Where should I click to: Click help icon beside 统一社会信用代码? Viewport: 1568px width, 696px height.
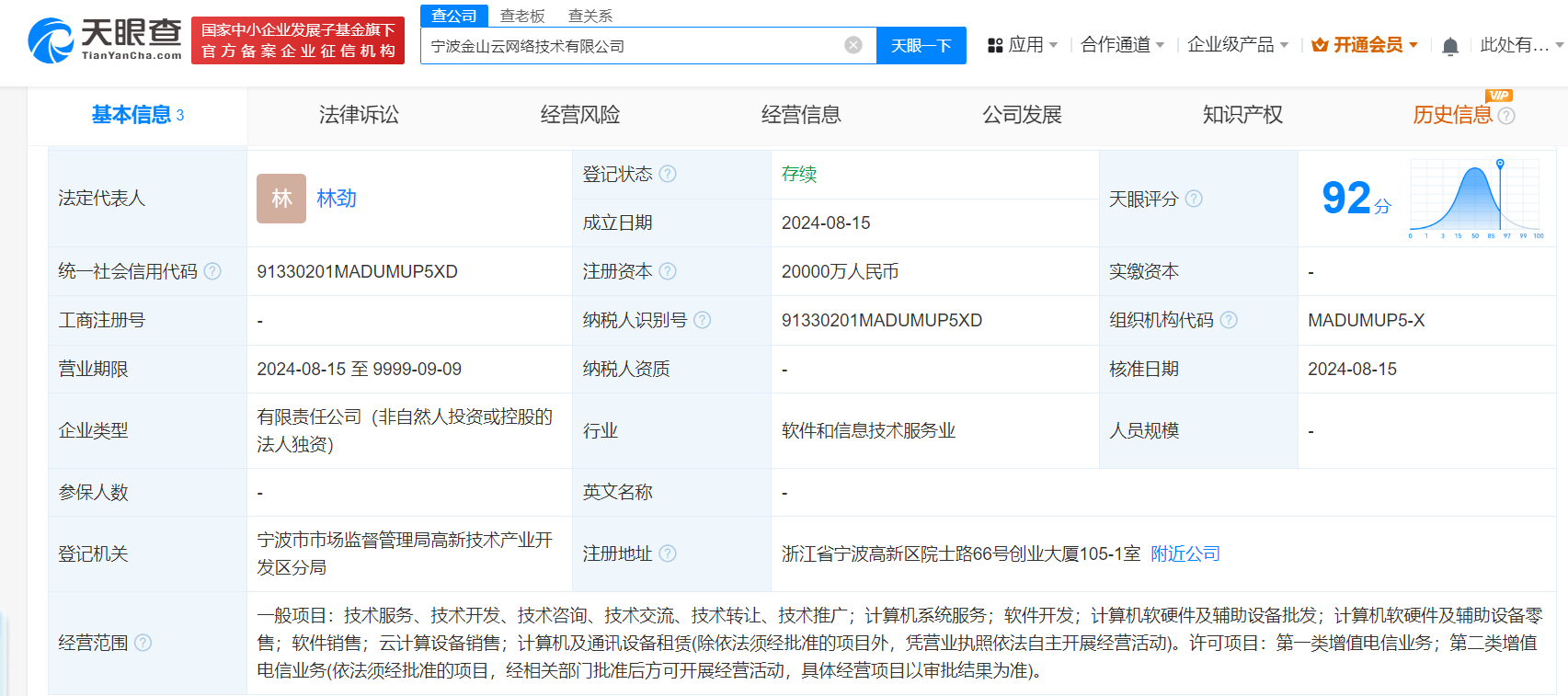coord(212,271)
